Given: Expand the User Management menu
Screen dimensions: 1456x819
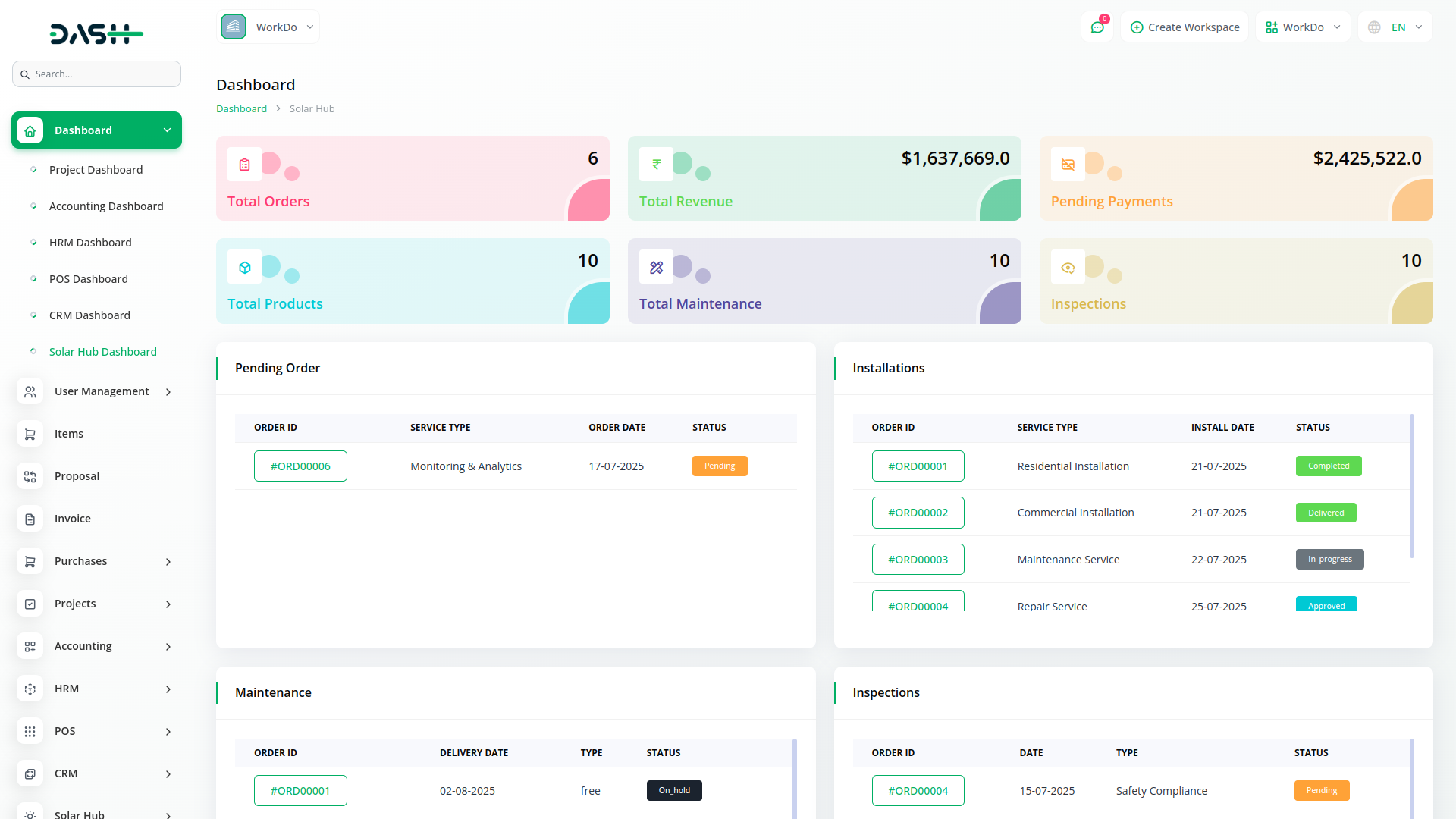Looking at the screenshot, I should coord(102,391).
